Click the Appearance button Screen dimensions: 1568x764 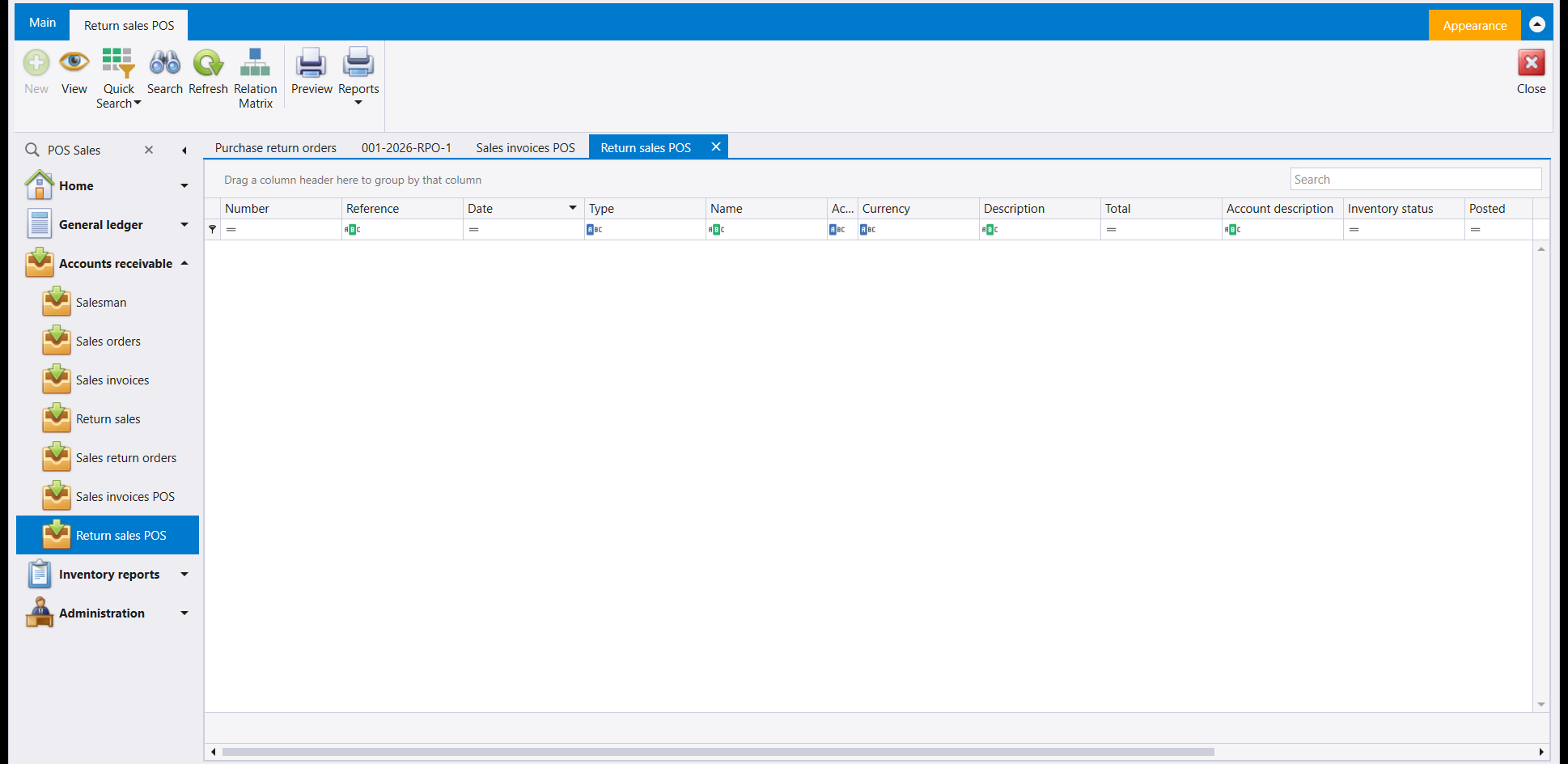click(1474, 25)
